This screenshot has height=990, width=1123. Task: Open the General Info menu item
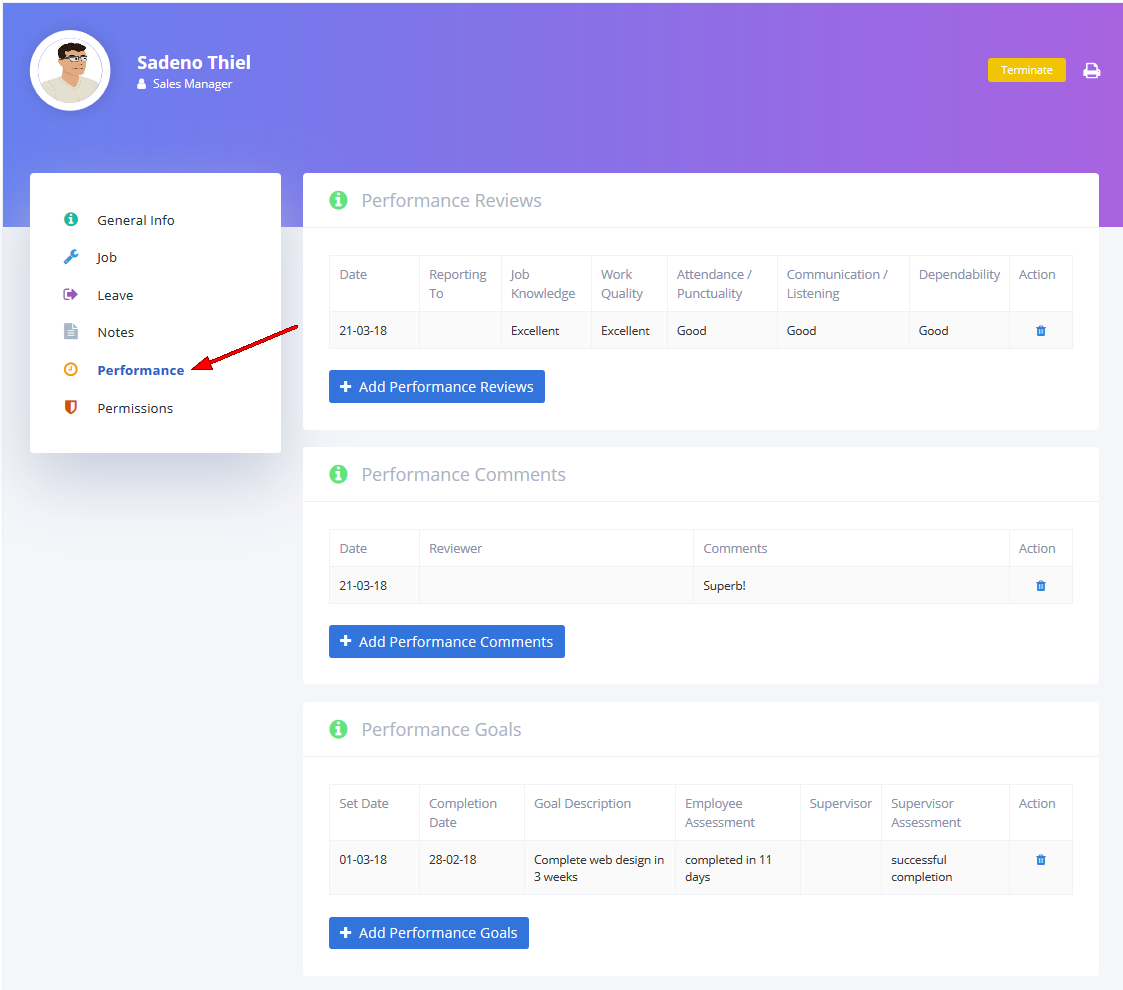[x=135, y=221]
